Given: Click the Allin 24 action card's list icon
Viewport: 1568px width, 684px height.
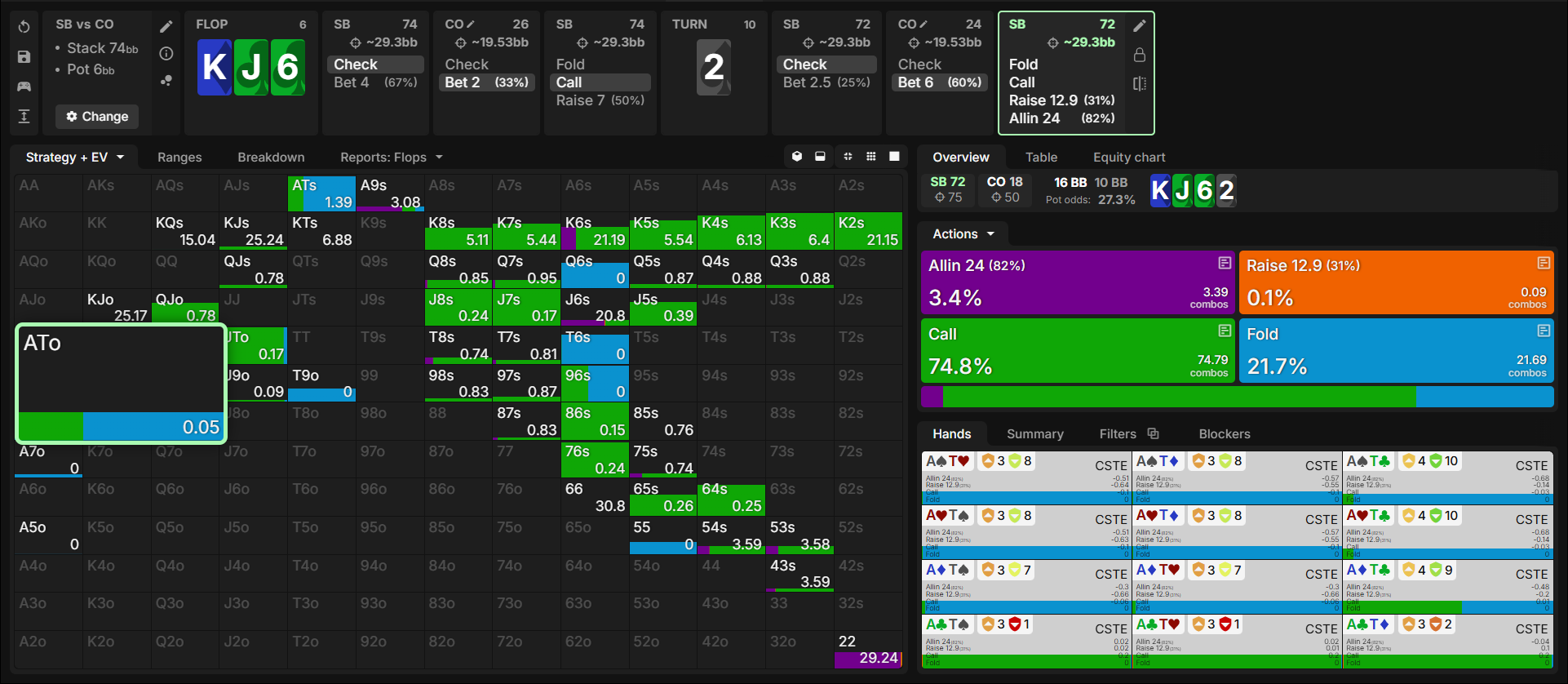Looking at the screenshot, I should coord(1225,263).
